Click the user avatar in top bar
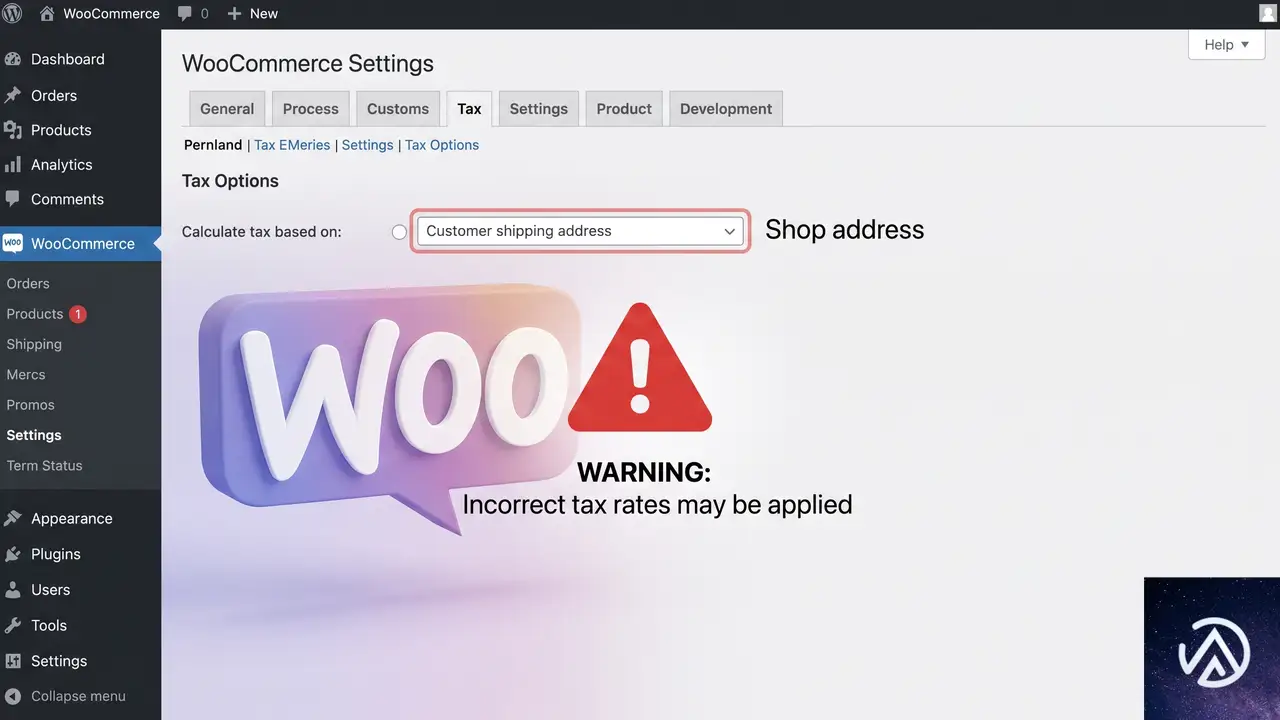This screenshot has width=1280, height=720. 1267,13
